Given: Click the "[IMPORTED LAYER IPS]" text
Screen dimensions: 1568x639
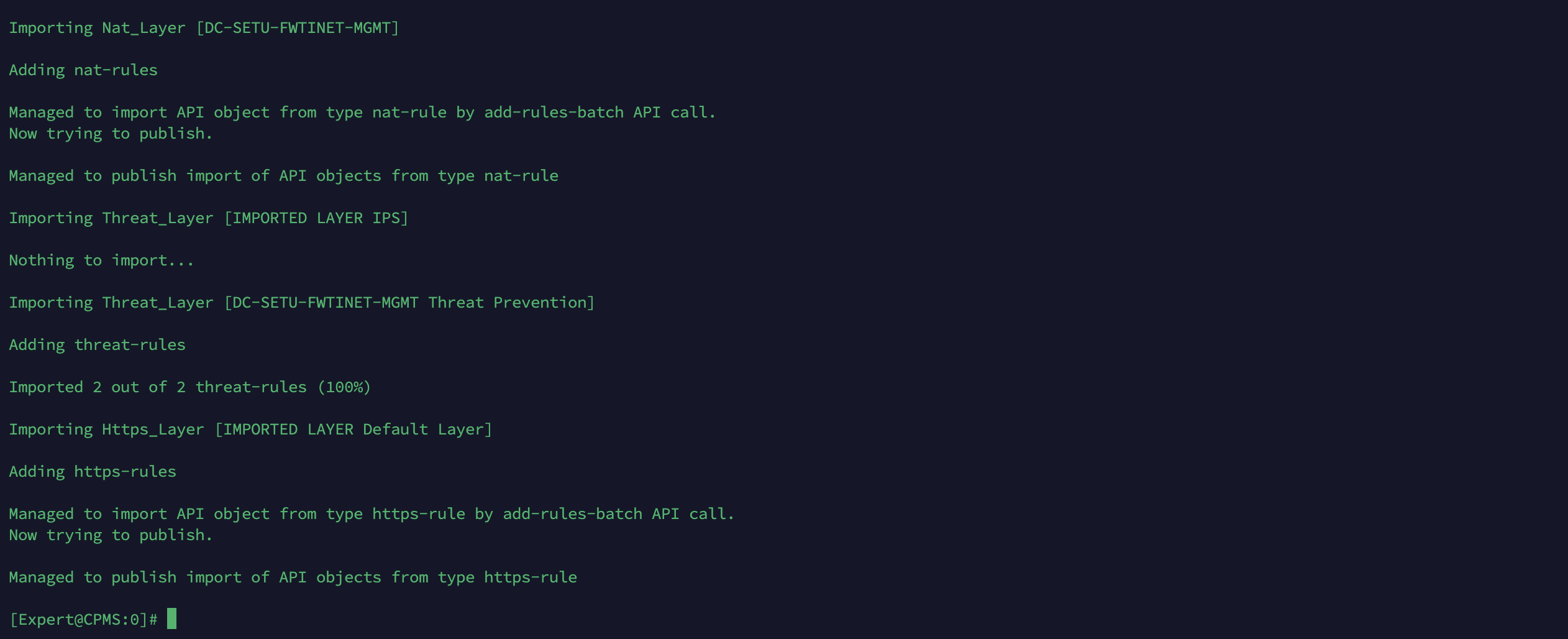Looking at the screenshot, I should 316,218.
